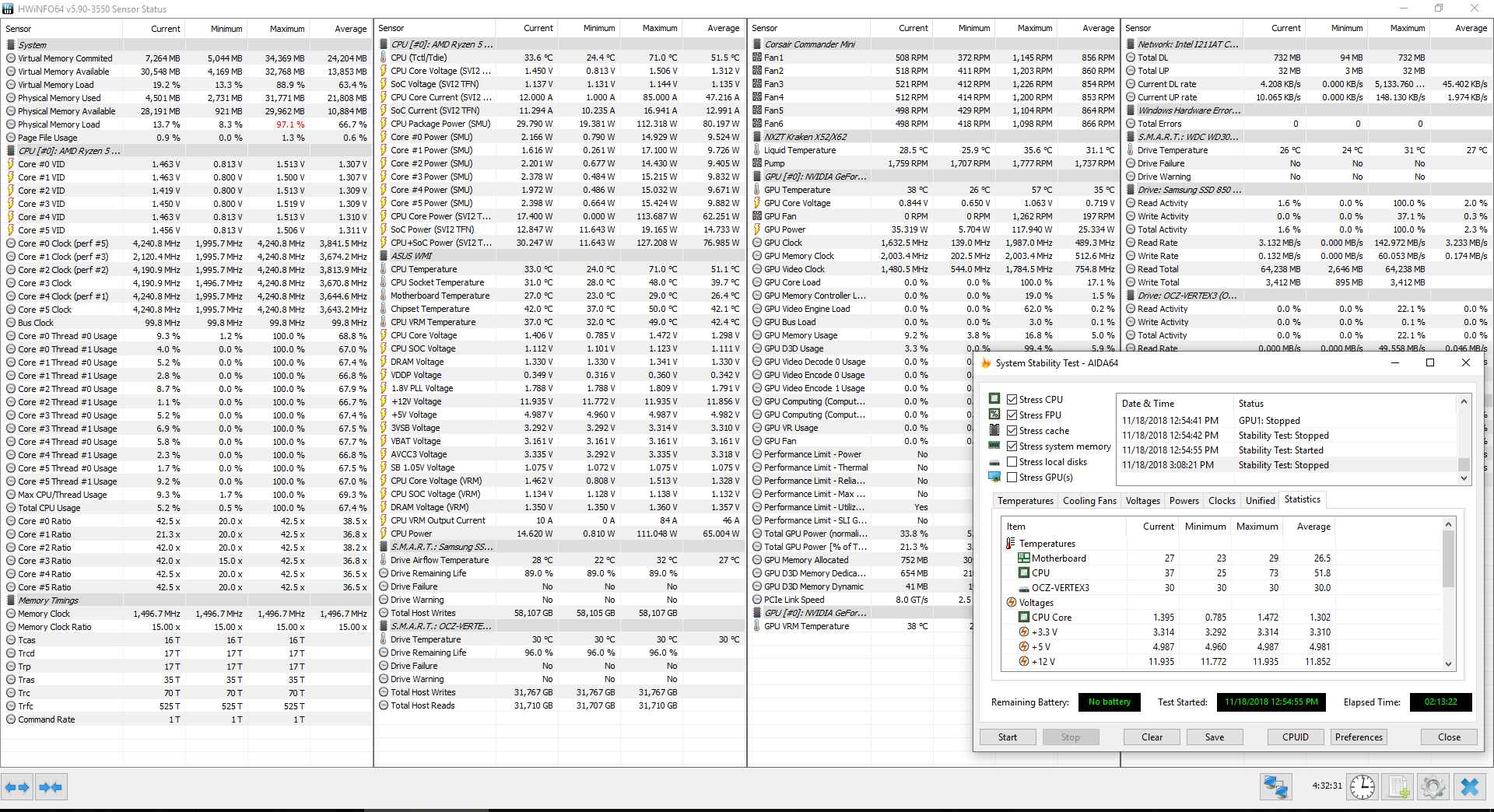Screen dimensions: 1494x812
Task: Click the AIDA64 flame icon in the title bar
Action: 986,362
